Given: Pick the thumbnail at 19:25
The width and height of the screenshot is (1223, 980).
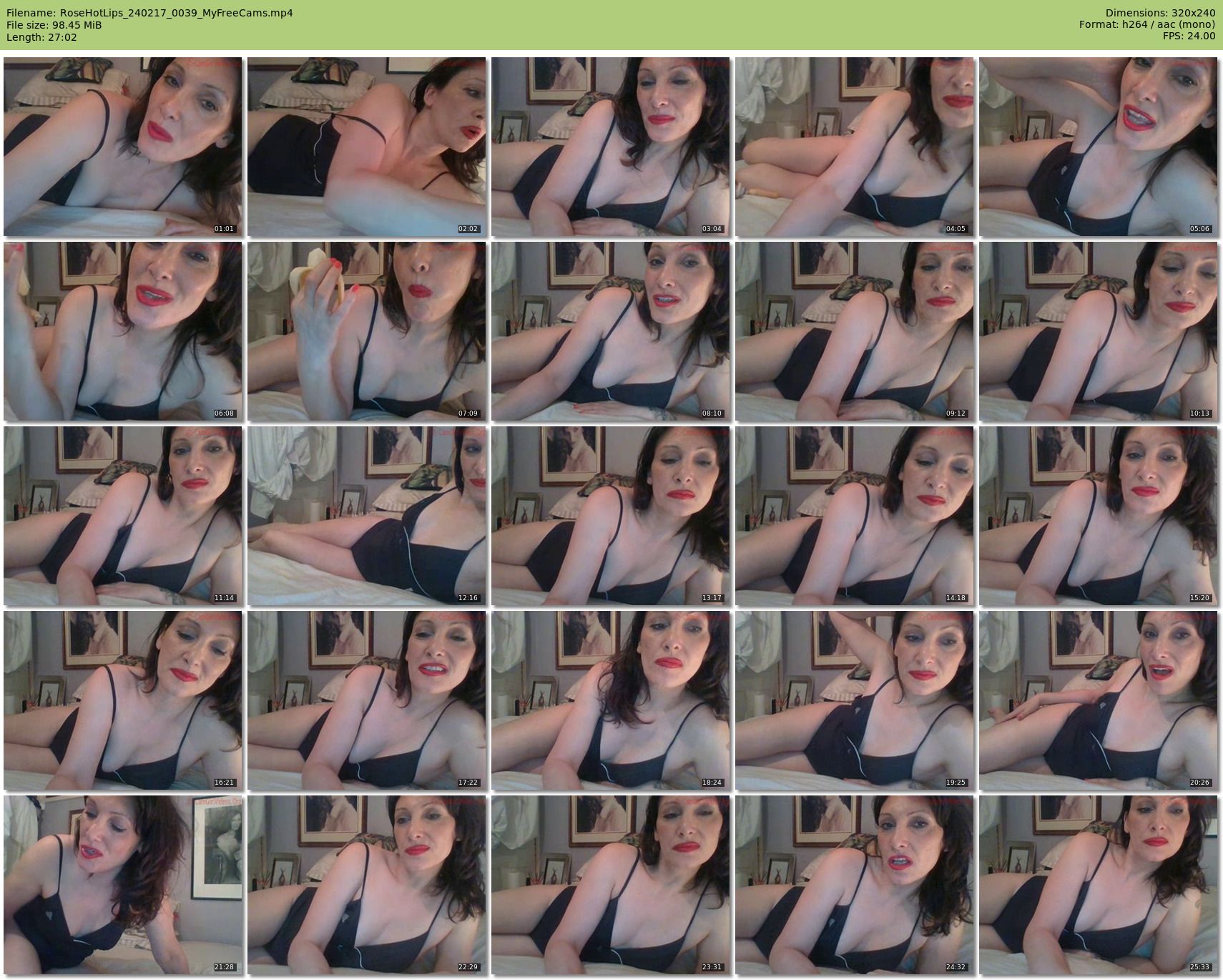Looking at the screenshot, I should (x=855, y=700).
